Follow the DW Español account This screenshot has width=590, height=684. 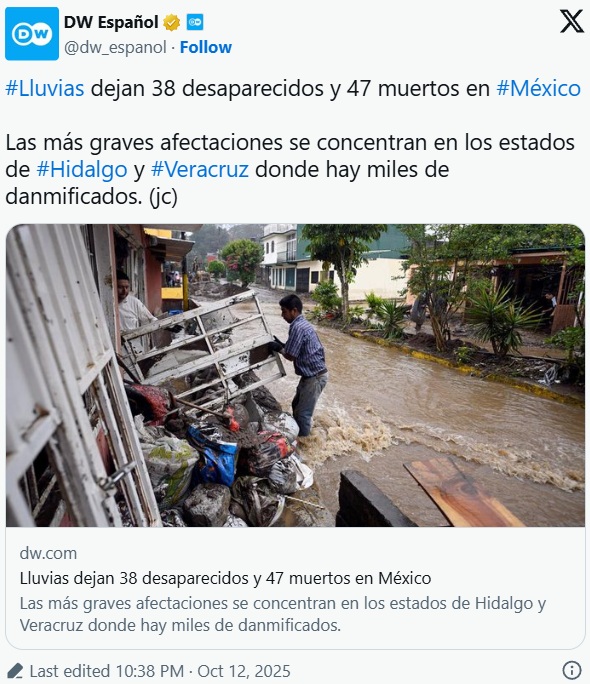(x=206, y=47)
